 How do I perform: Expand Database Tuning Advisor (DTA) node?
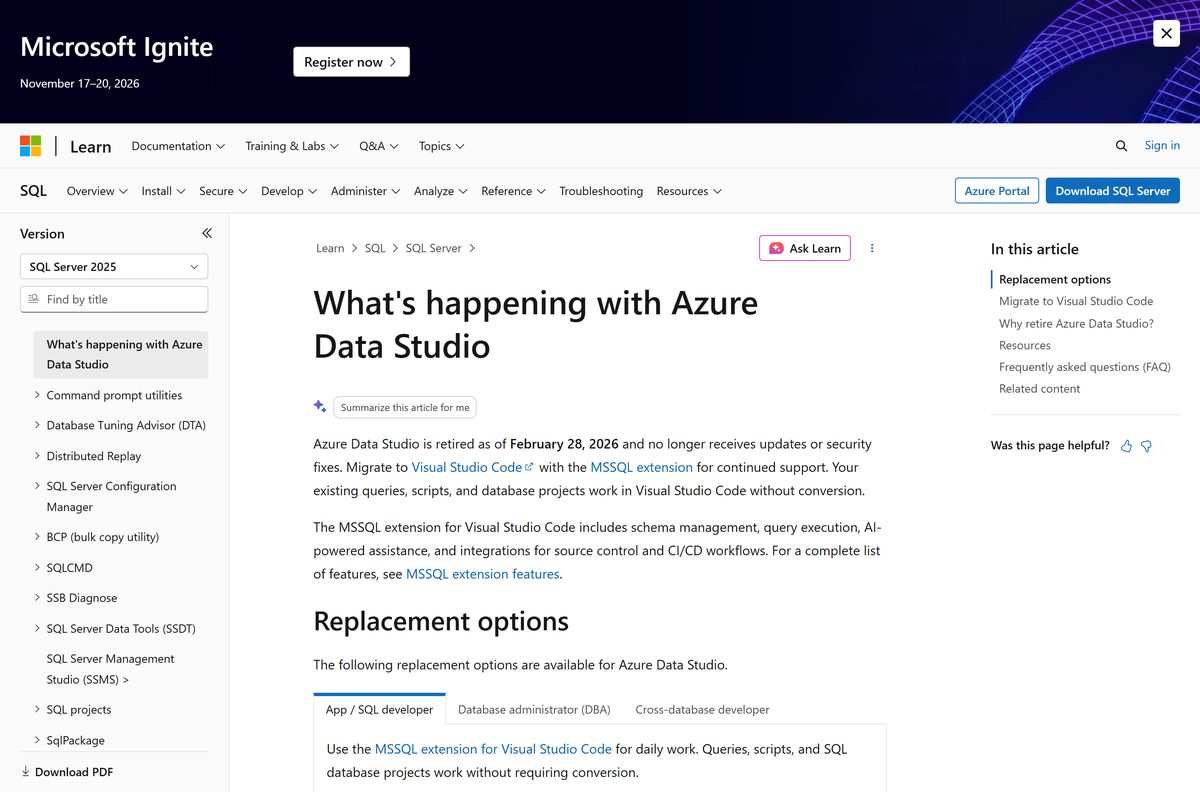tap(37, 425)
